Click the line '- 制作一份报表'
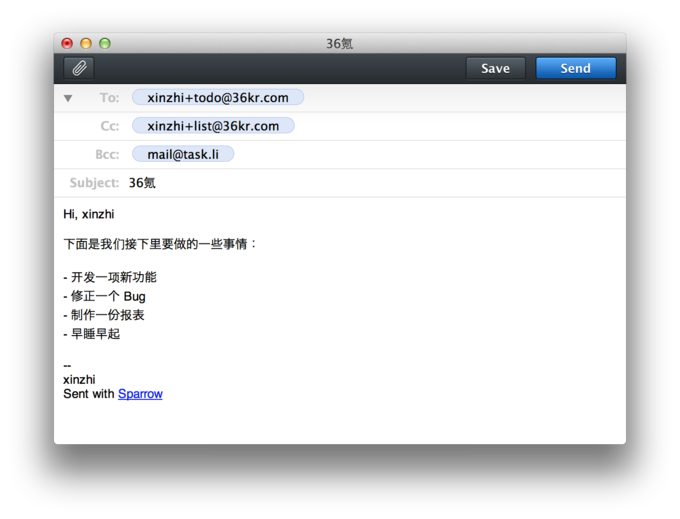 point(104,315)
